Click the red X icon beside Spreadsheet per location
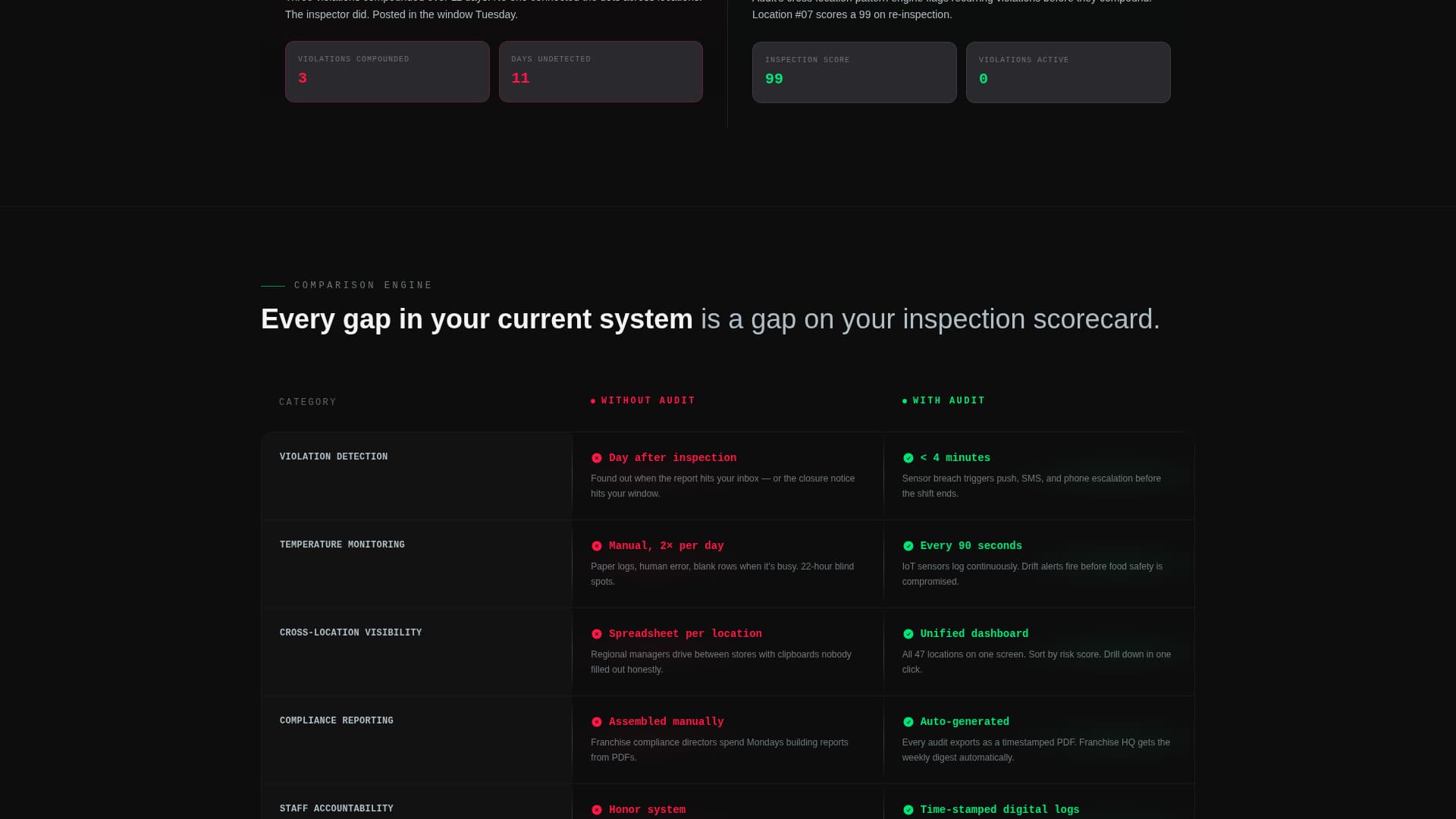 coord(597,633)
